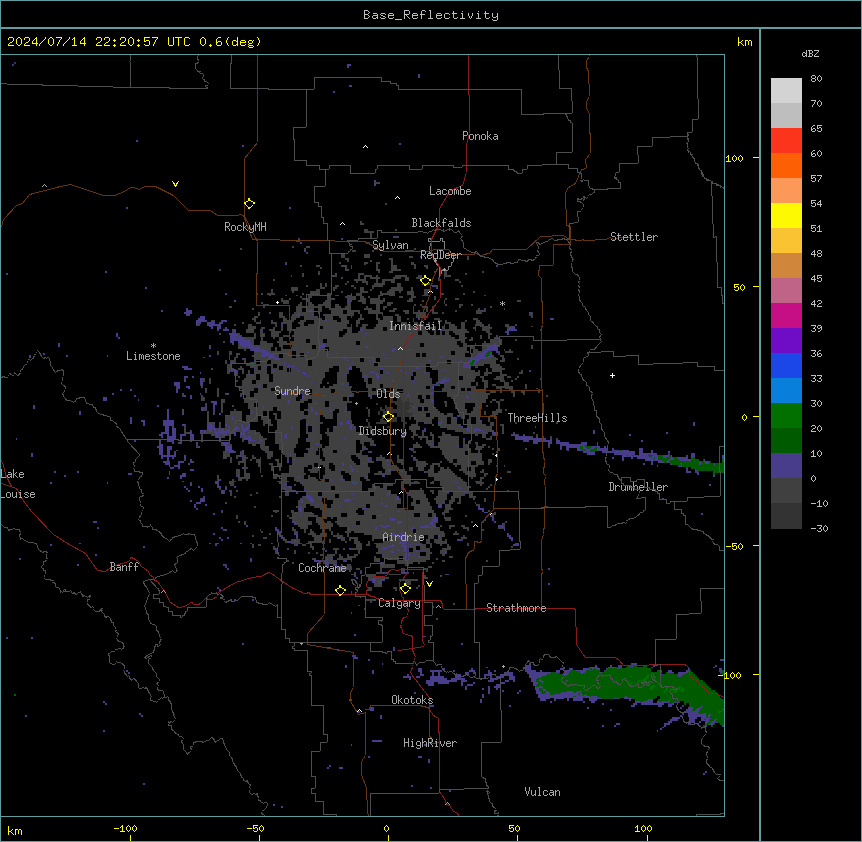
Task: Click the Base_Reflectivity title text
Action: coord(431,15)
